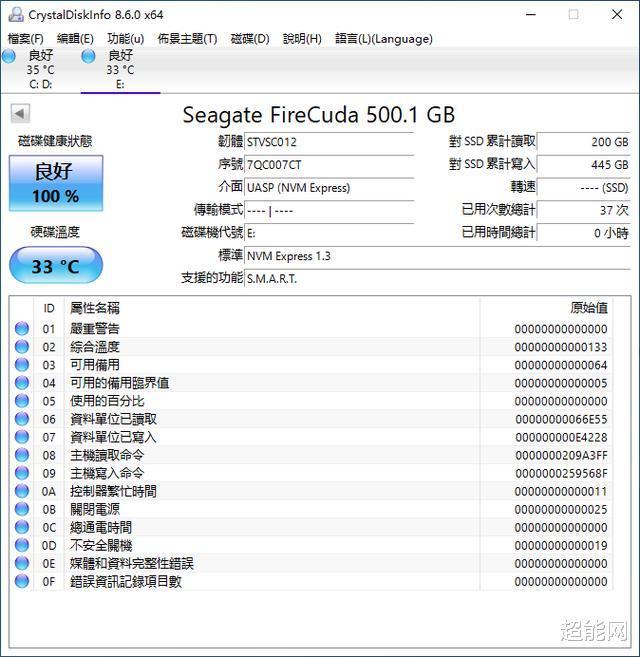Click the E: drive status orb
The image size is (640, 657).
coord(88,56)
